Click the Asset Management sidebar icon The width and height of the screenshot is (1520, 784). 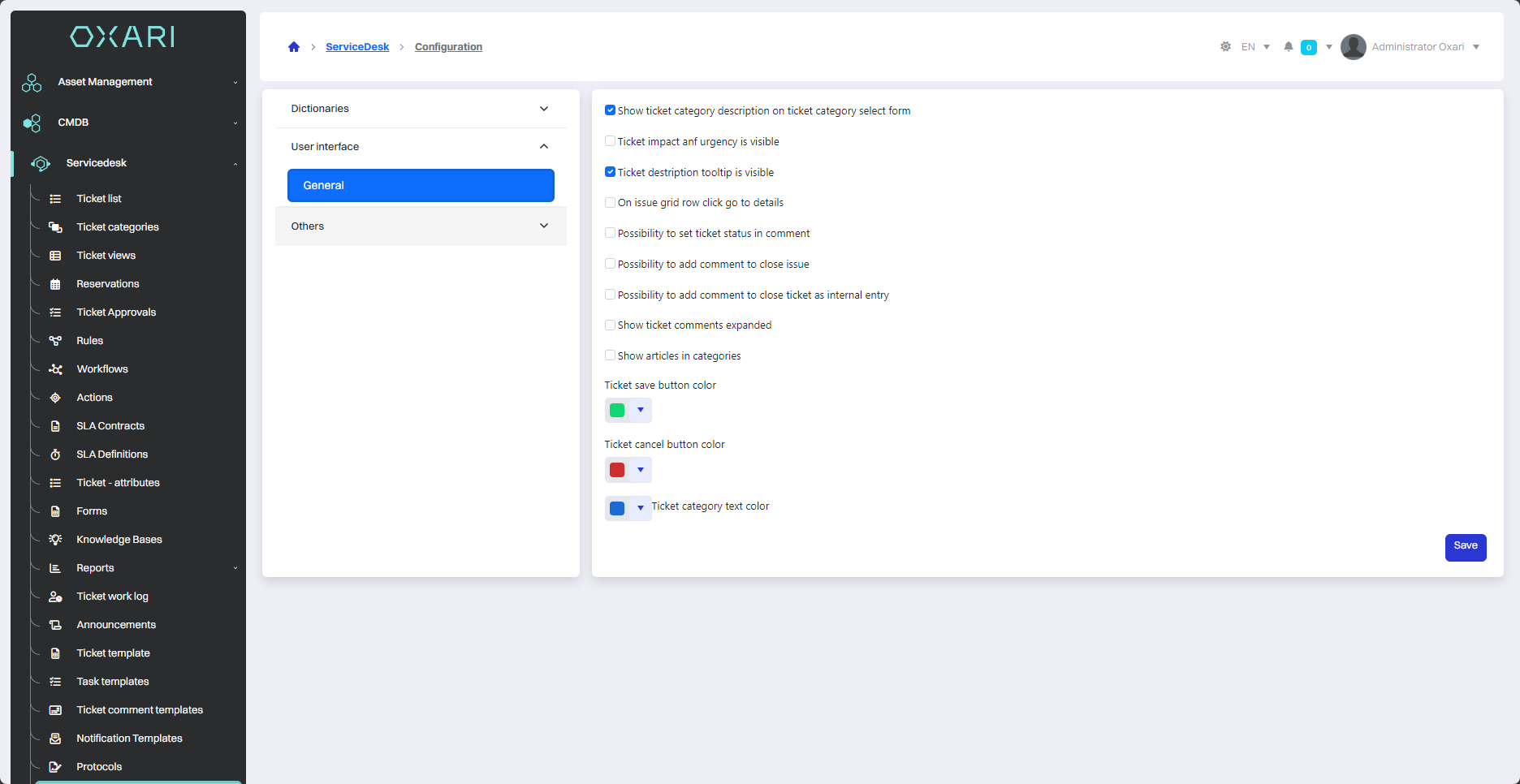click(x=32, y=83)
